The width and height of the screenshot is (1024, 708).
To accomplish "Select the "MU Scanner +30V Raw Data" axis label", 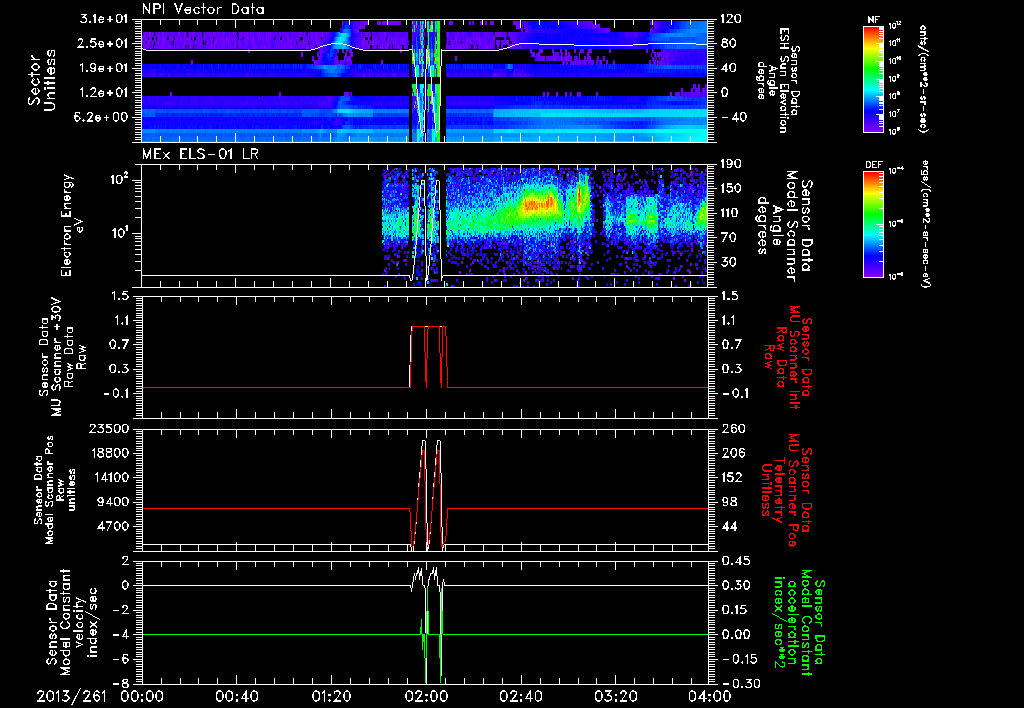I will point(63,358).
